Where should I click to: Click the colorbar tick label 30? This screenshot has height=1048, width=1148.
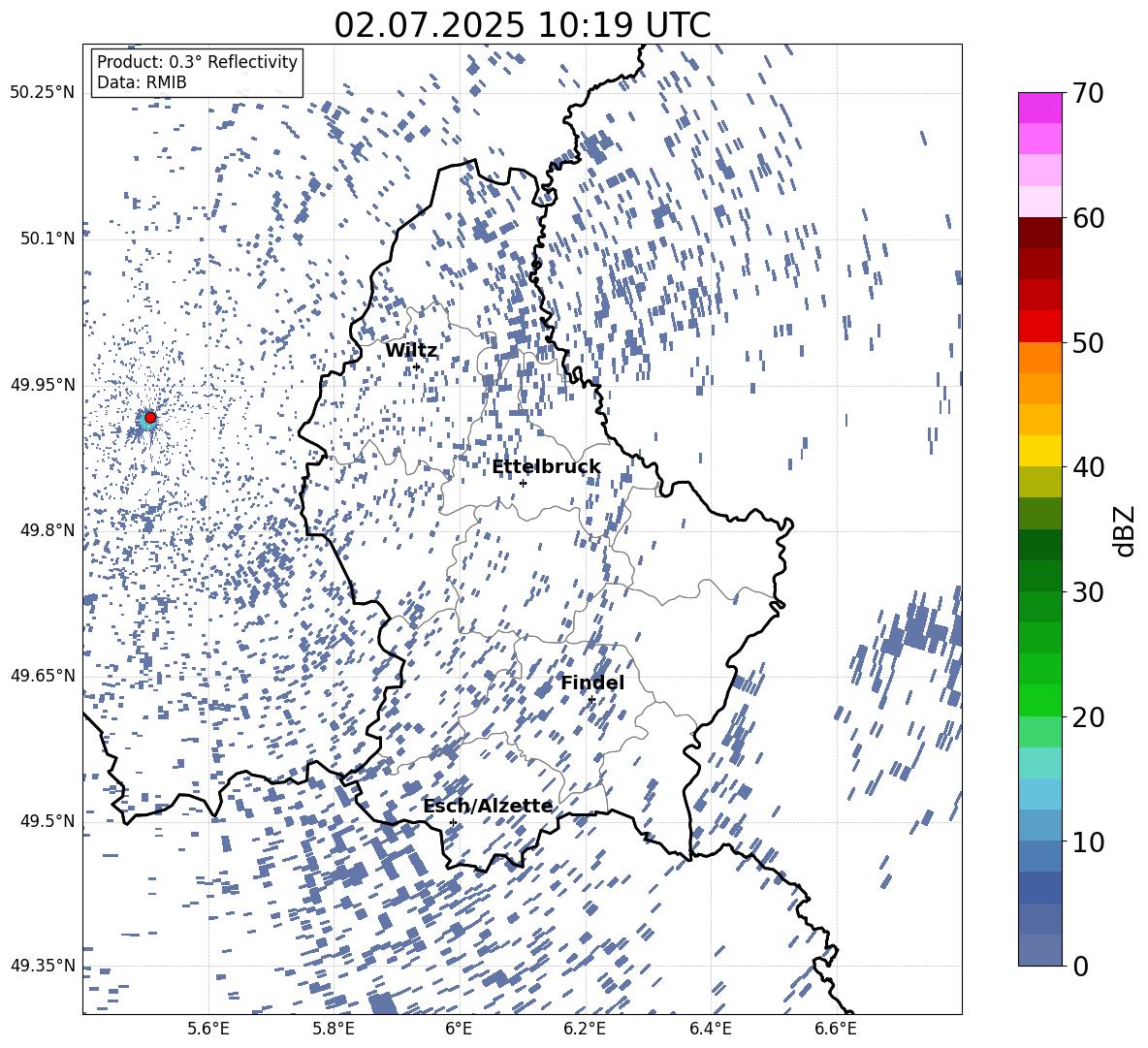pyautogui.click(x=1087, y=592)
